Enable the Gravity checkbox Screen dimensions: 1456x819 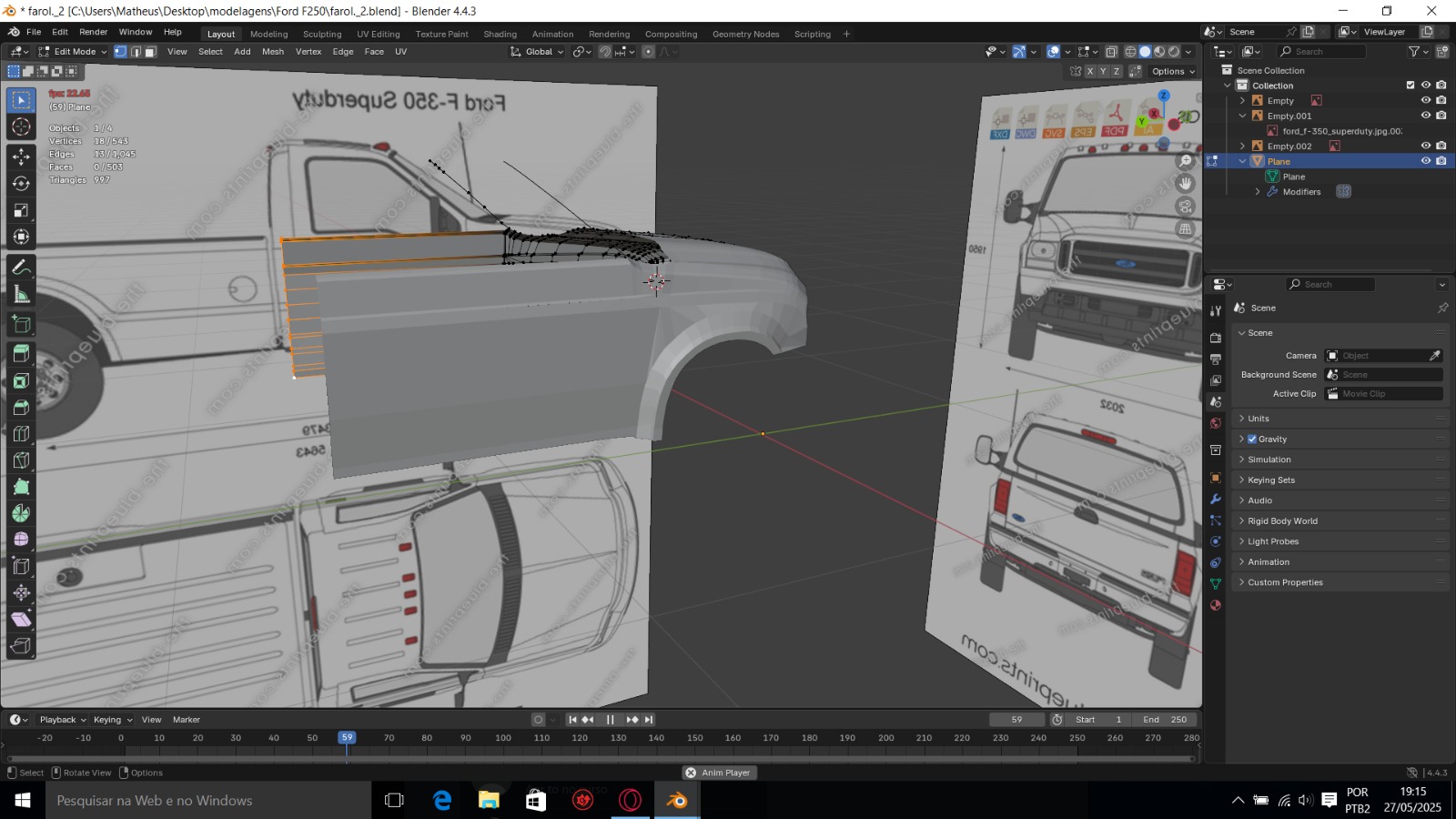(x=1252, y=440)
